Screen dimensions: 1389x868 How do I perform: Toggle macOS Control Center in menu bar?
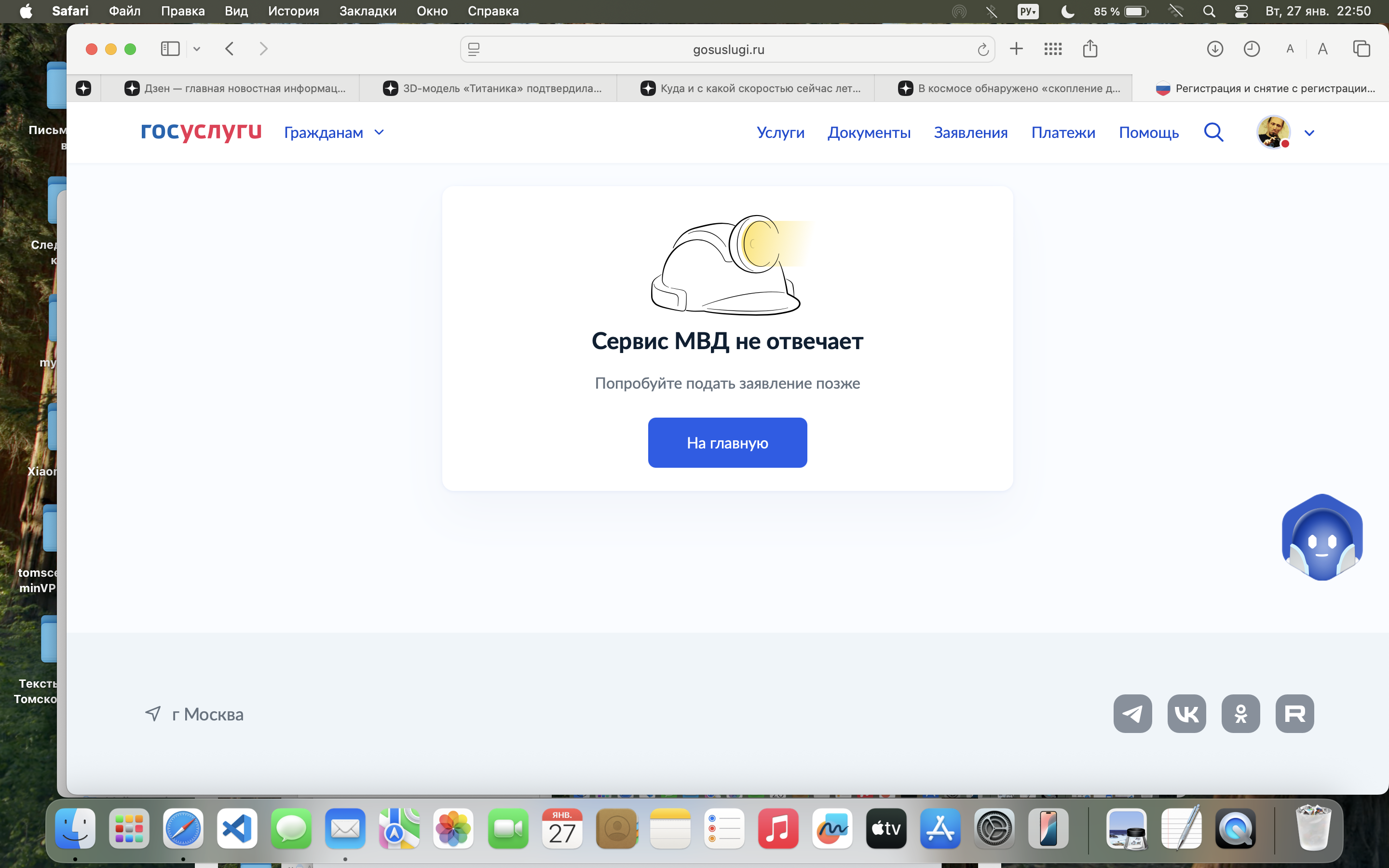point(1241,12)
